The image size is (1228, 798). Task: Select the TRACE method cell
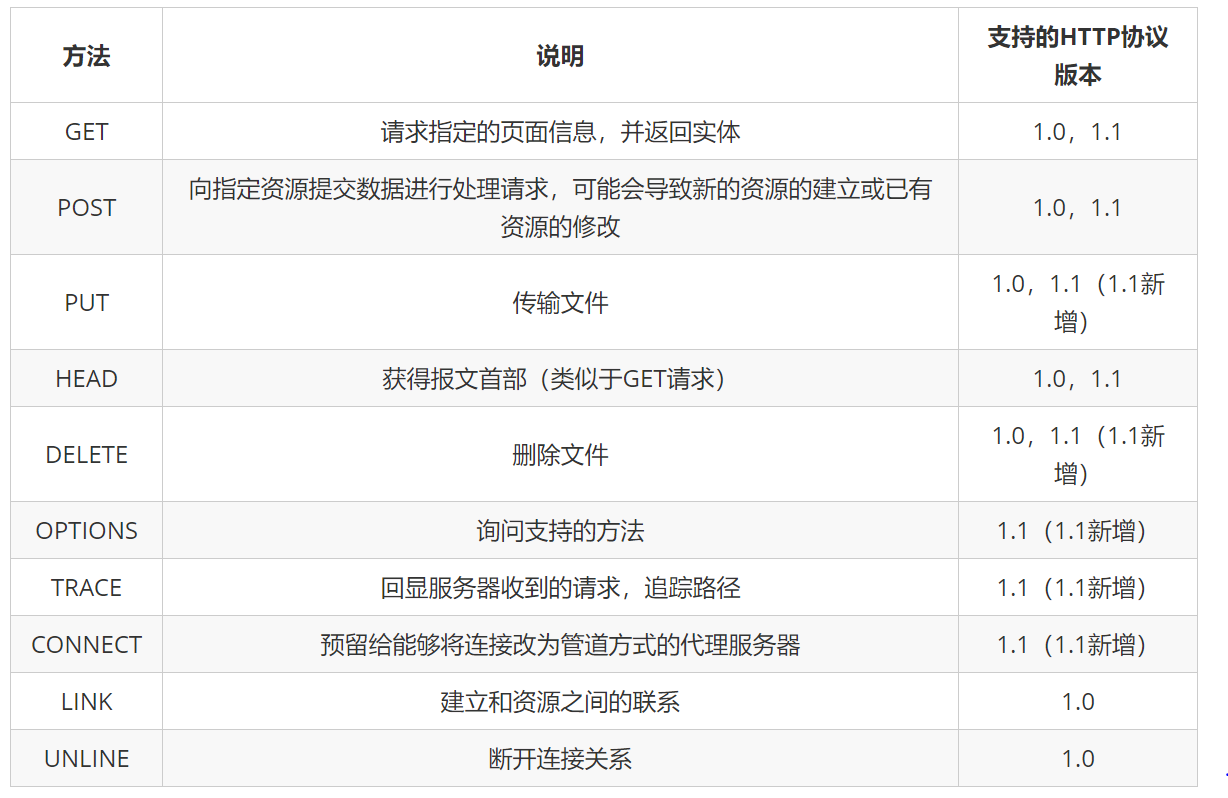(x=86, y=587)
